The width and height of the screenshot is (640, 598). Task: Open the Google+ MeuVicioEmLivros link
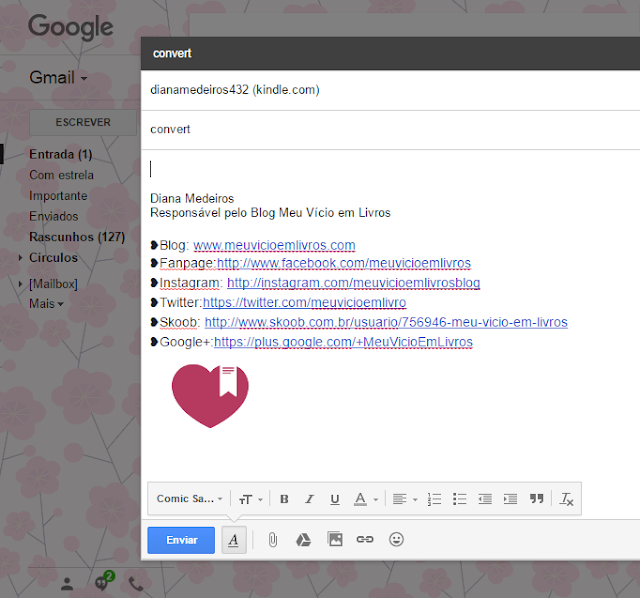click(x=343, y=342)
